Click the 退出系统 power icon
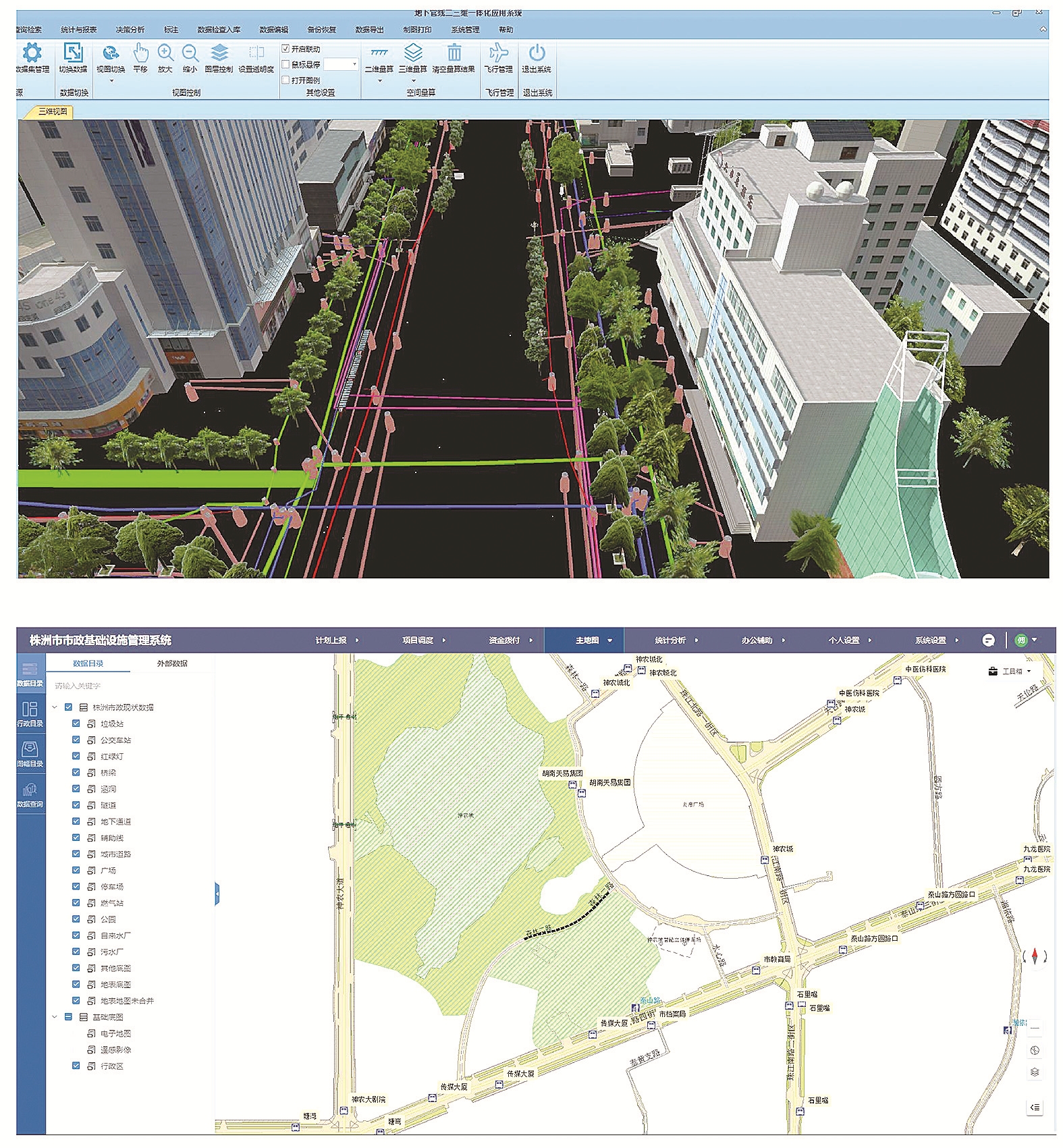The width and height of the screenshot is (1063, 1148). pyautogui.click(x=537, y=53)
